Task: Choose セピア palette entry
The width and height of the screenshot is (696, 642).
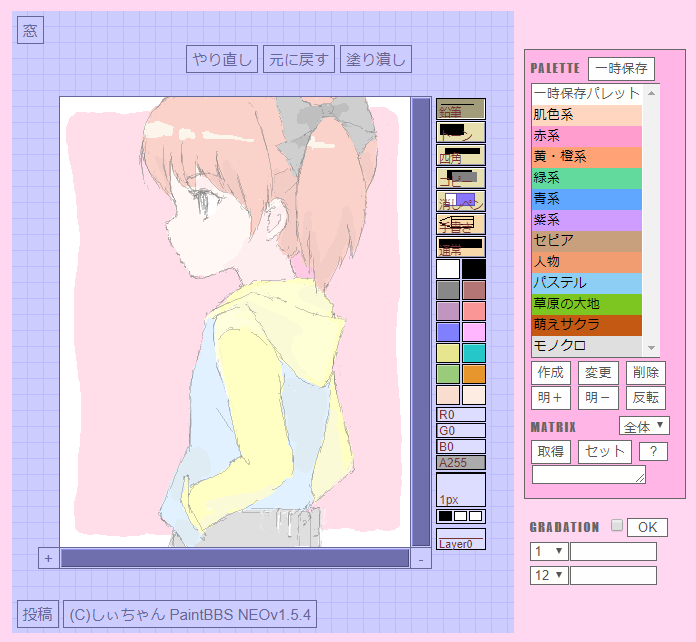Action: click(x=588, y=241)
